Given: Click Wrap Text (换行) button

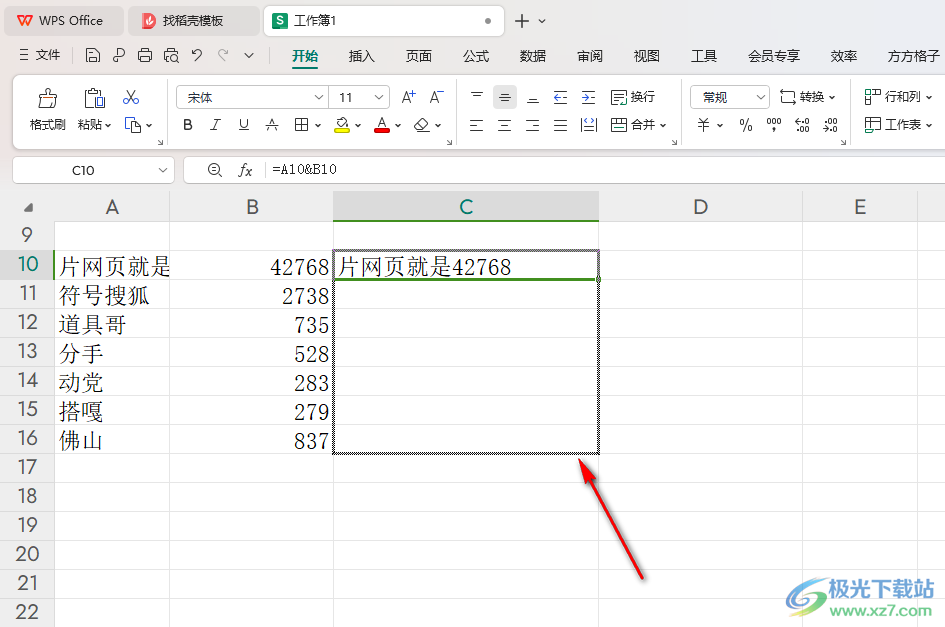Looking at the screenshot, I should pyautogui.click(x=632, y=97).
